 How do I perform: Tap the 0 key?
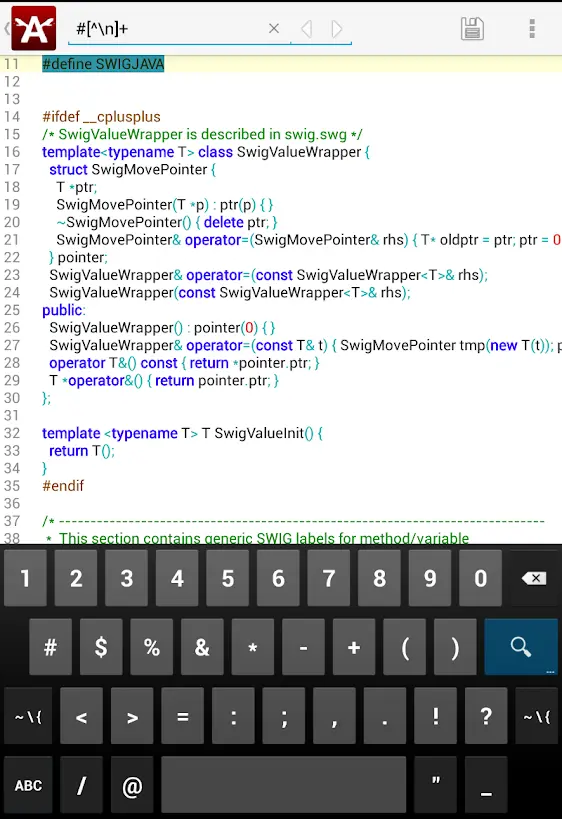point(481,578)
